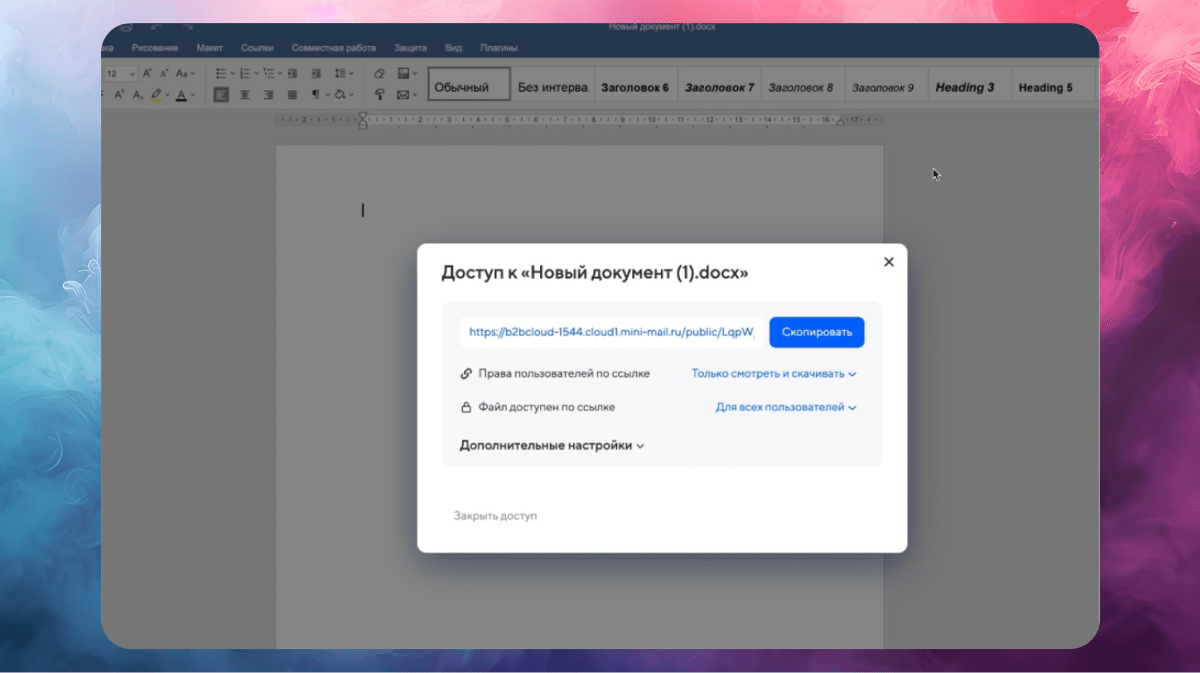Screen dimensions: 1200x673
Task: Click the Закрыть доступ link
Action: coord(495,516)
